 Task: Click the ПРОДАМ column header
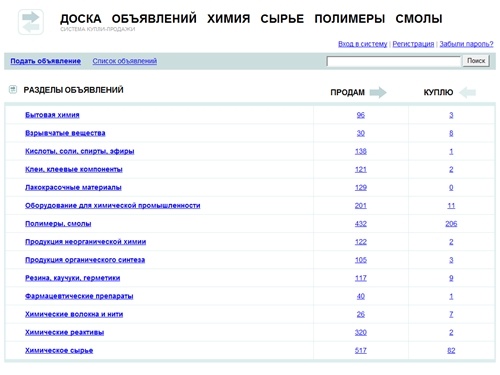348,92
